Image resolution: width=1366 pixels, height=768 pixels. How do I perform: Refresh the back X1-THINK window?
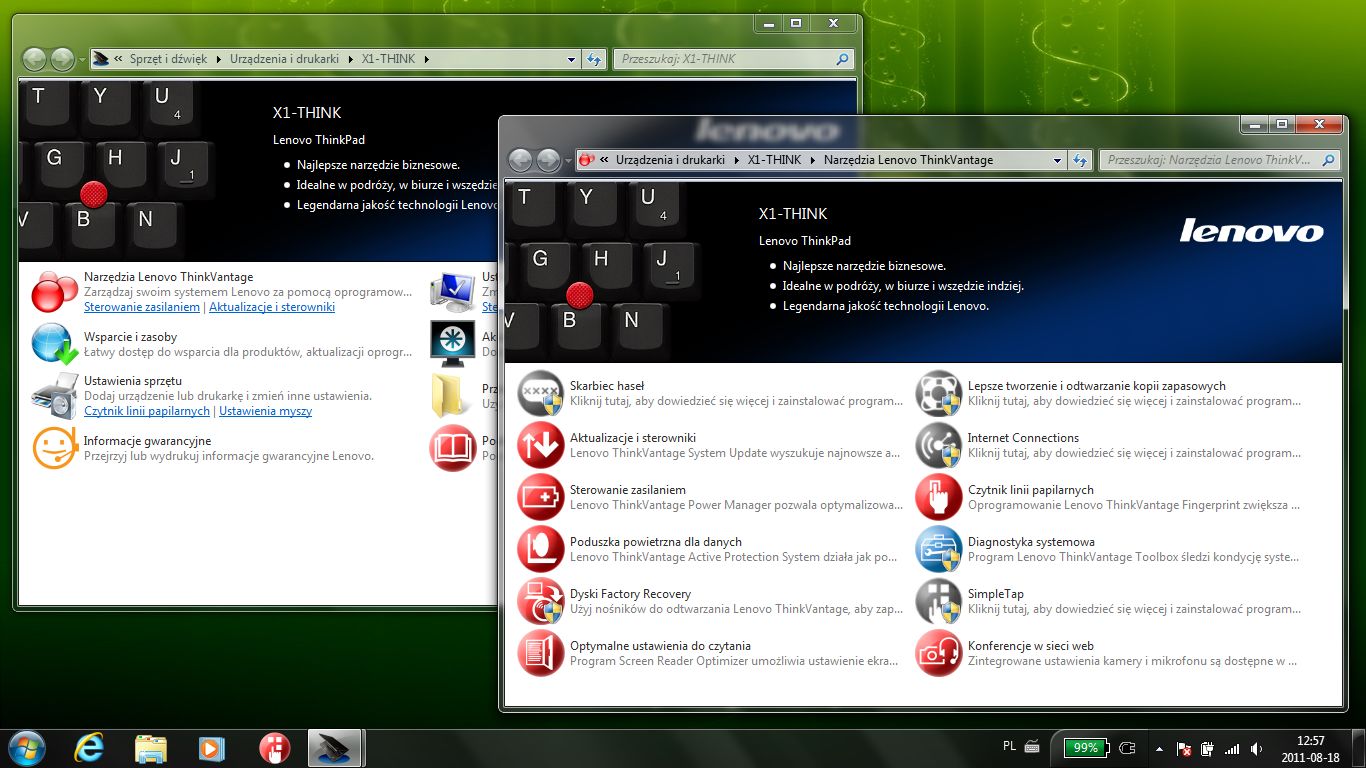594,59
